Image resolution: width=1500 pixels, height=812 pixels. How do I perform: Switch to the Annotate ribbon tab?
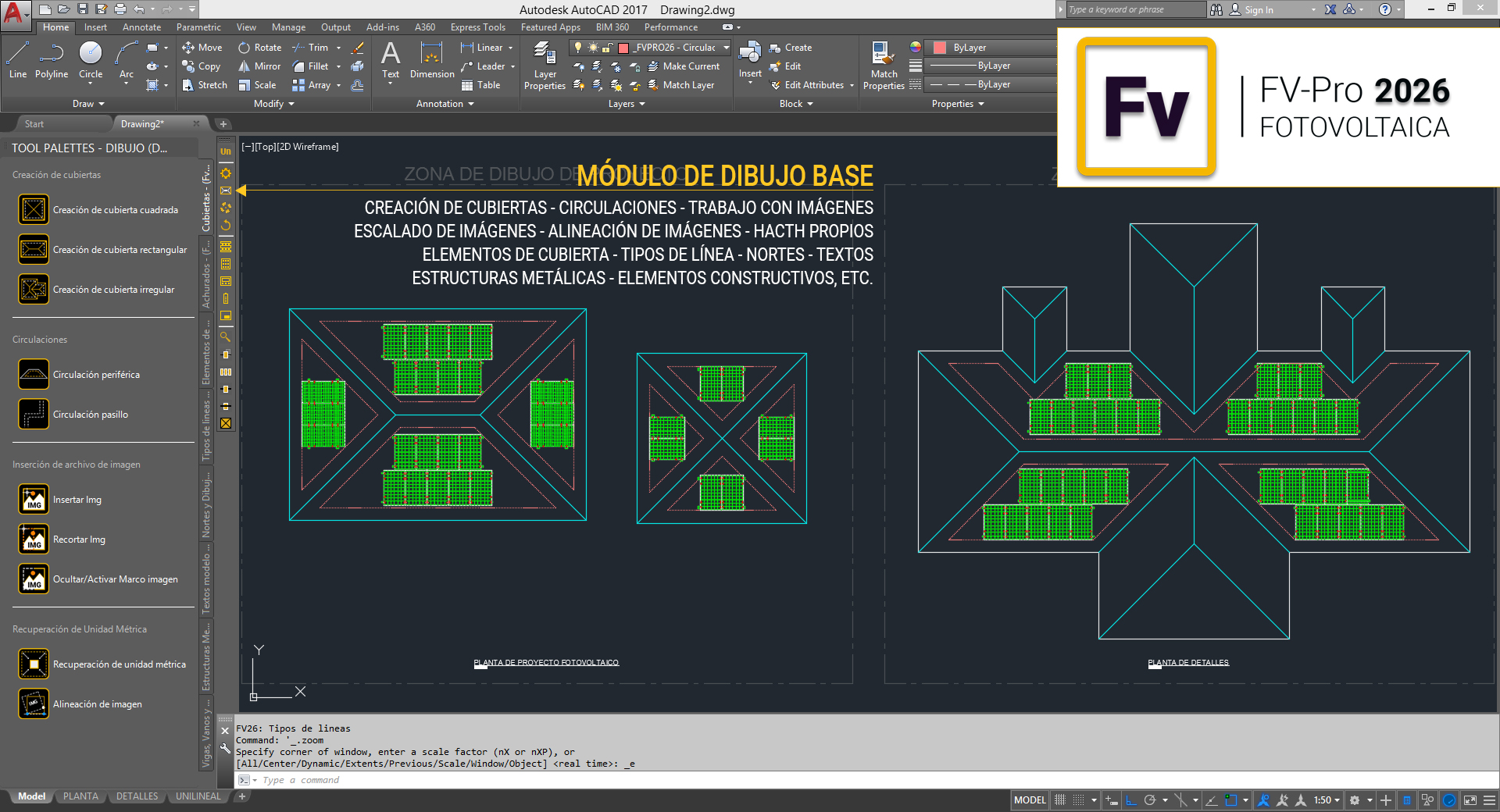coord(141,27)
